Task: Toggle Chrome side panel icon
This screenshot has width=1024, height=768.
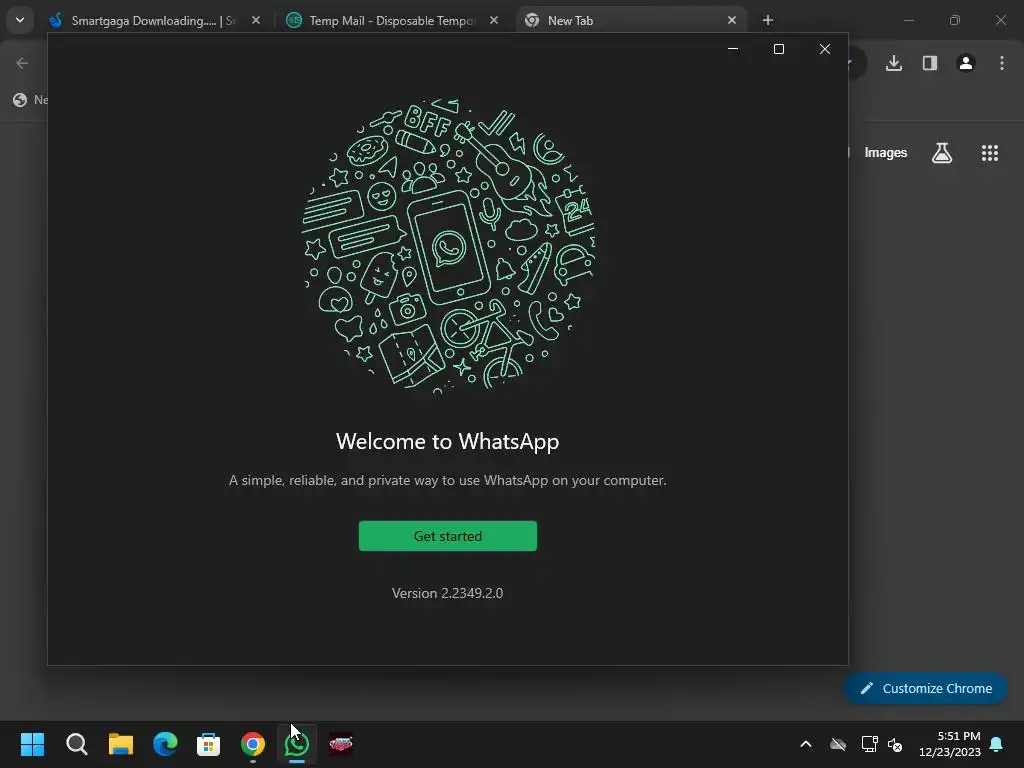Action: click(930, 63)
